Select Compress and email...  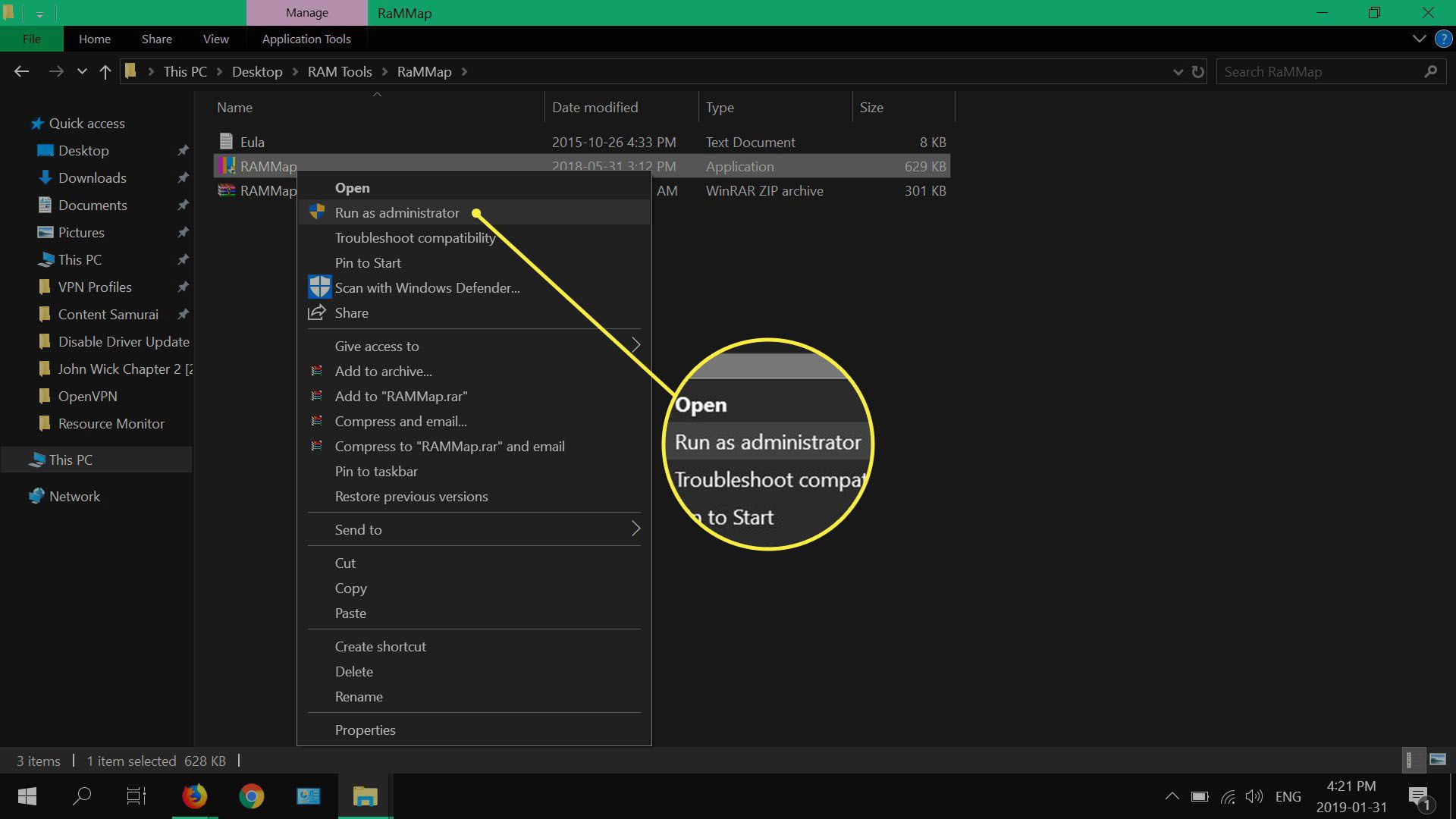tap(474, 422)
